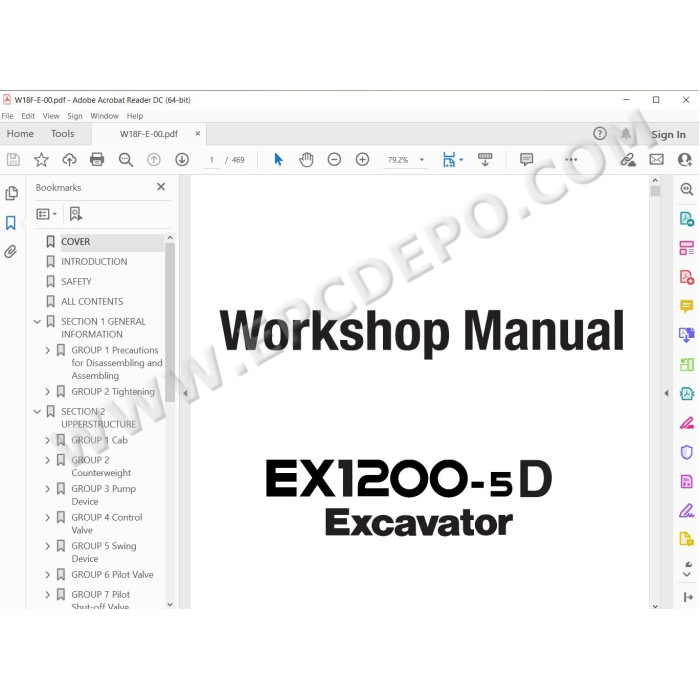Jump to the ALL CONTENTS bookmark
Image resolution: width=700 pixels, height=700 pixels.
coord(92,302)
